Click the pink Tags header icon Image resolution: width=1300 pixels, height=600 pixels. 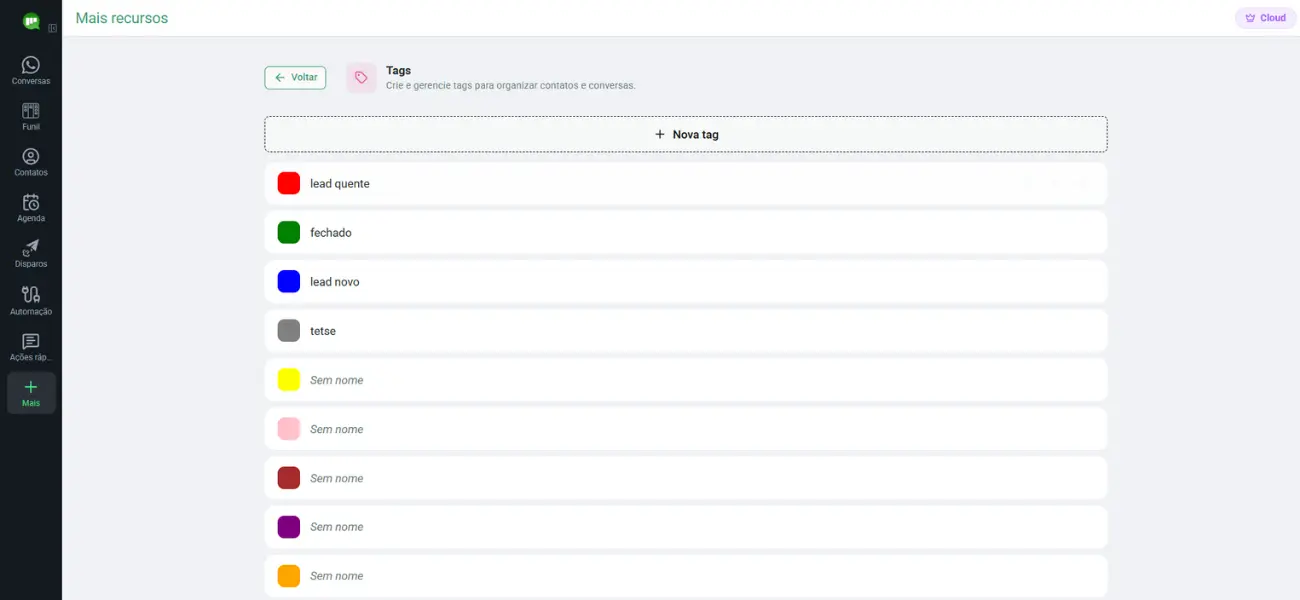[361, 78]
